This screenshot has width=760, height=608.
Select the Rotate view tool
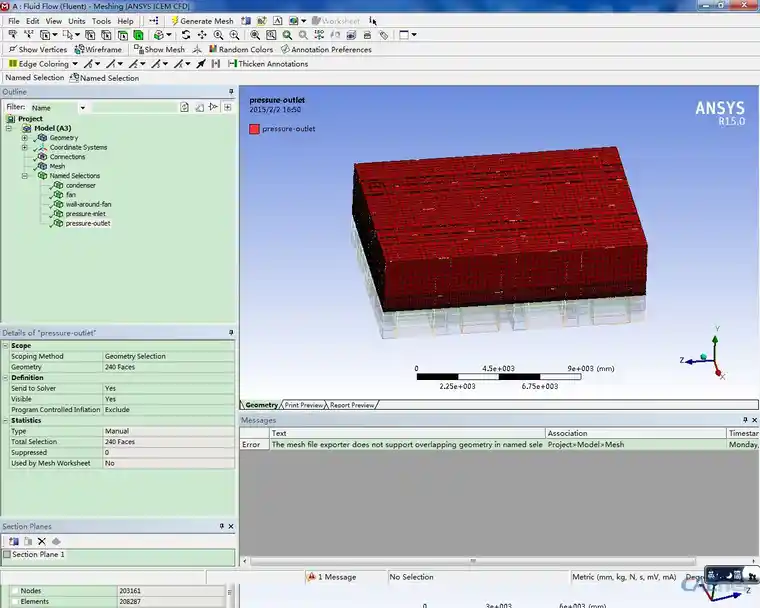coord(186,35)
